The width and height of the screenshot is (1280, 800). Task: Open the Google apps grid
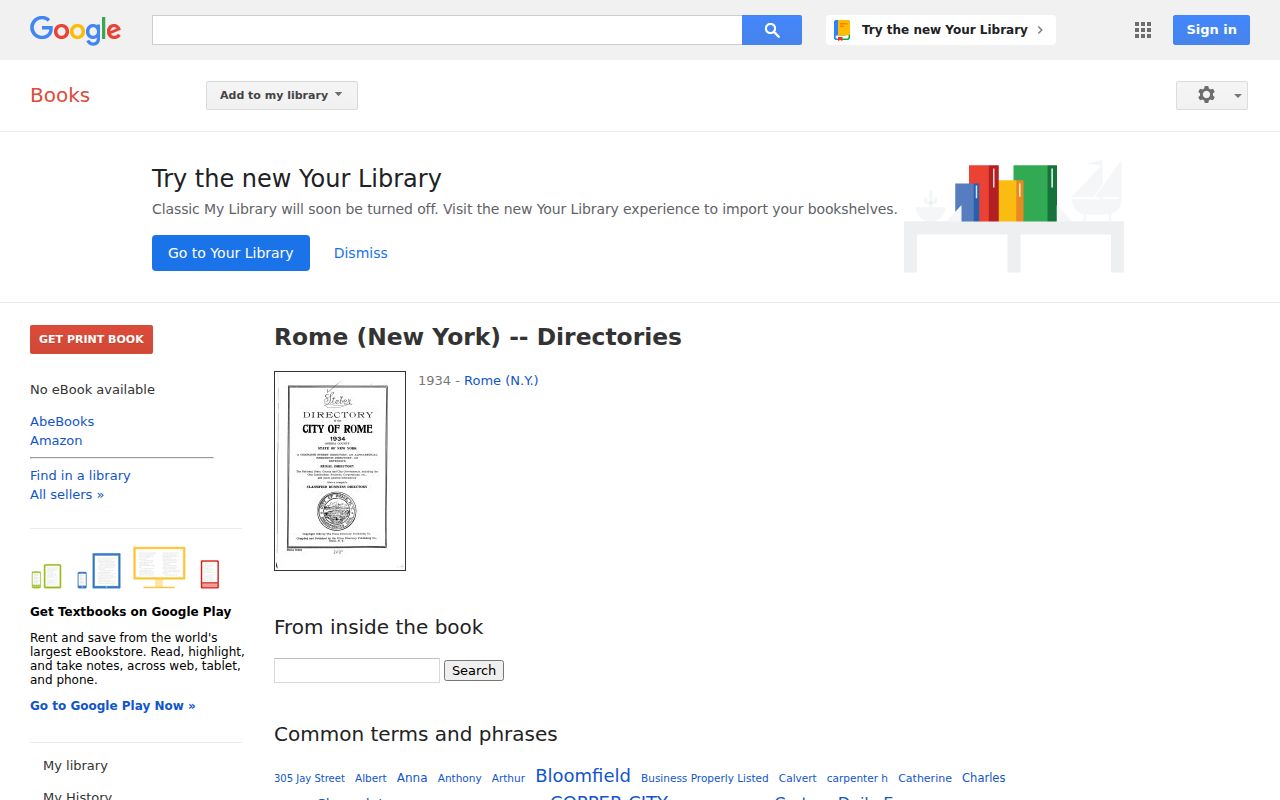point(1143,30)
